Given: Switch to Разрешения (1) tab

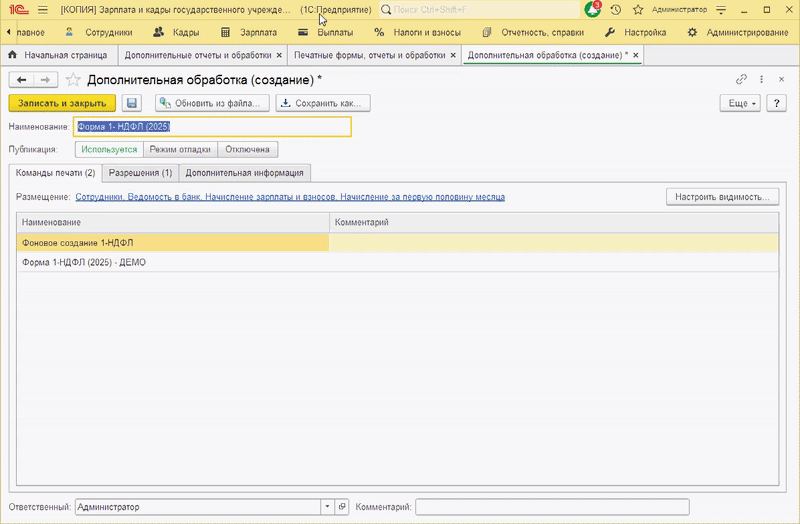Looking at the screenshot, I should (140, 172).
